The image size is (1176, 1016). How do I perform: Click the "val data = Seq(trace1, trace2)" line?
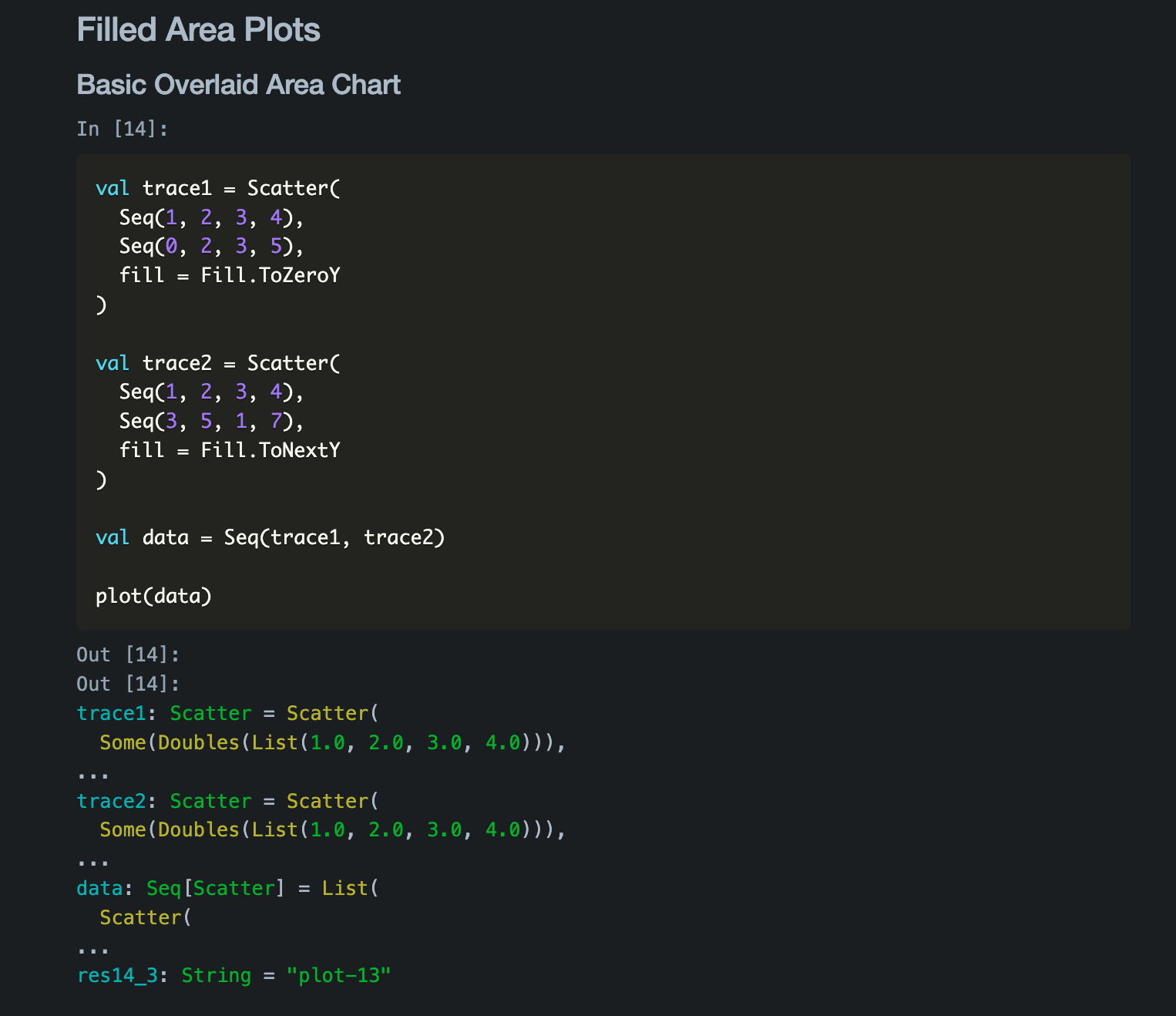[x=270, y=537]
